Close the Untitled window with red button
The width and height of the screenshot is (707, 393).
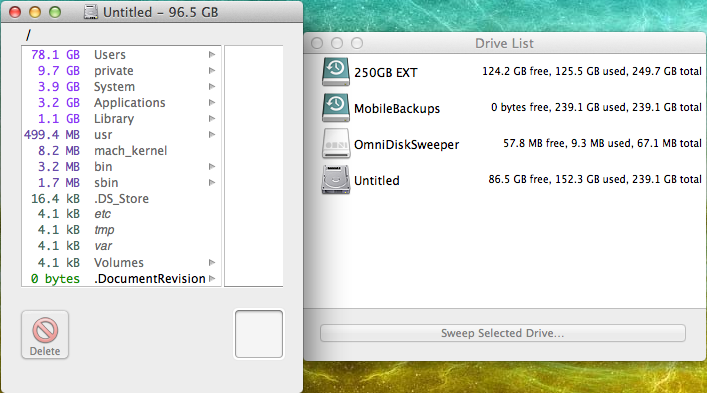pos(15,12)
